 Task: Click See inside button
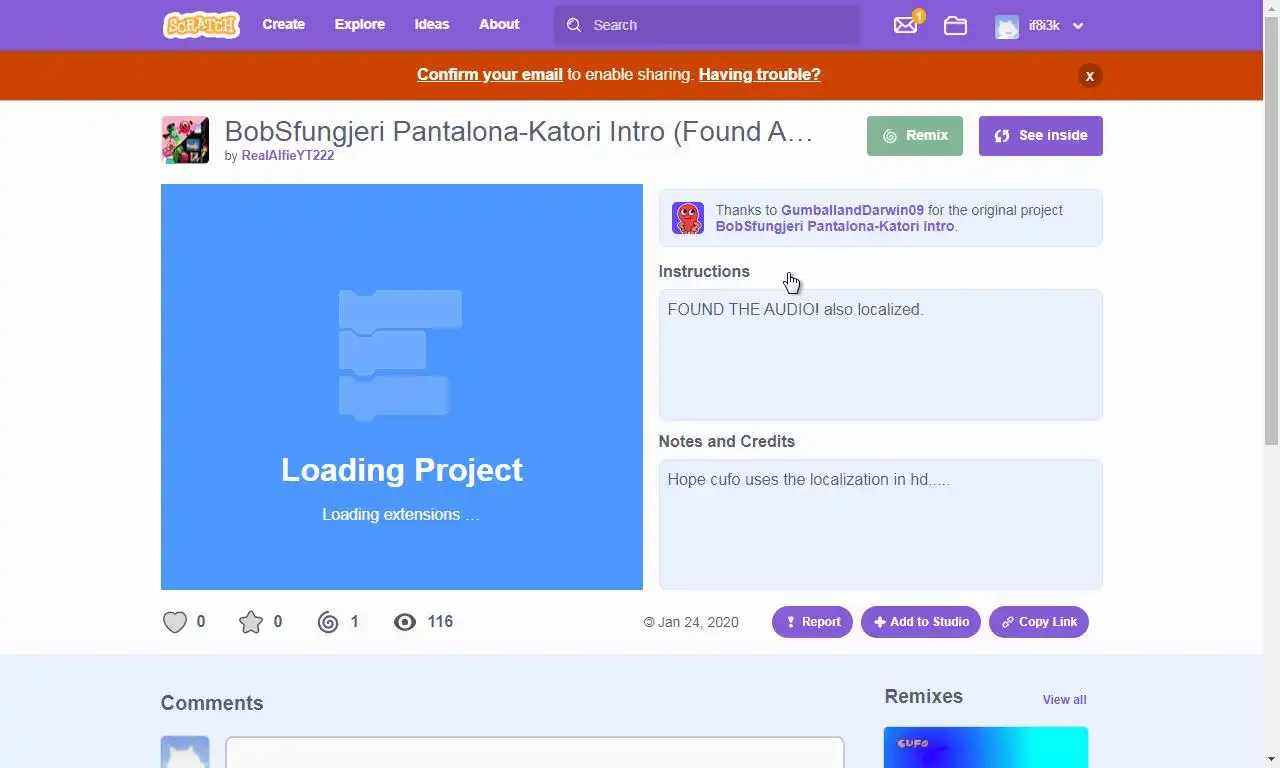coord(1041,136)
